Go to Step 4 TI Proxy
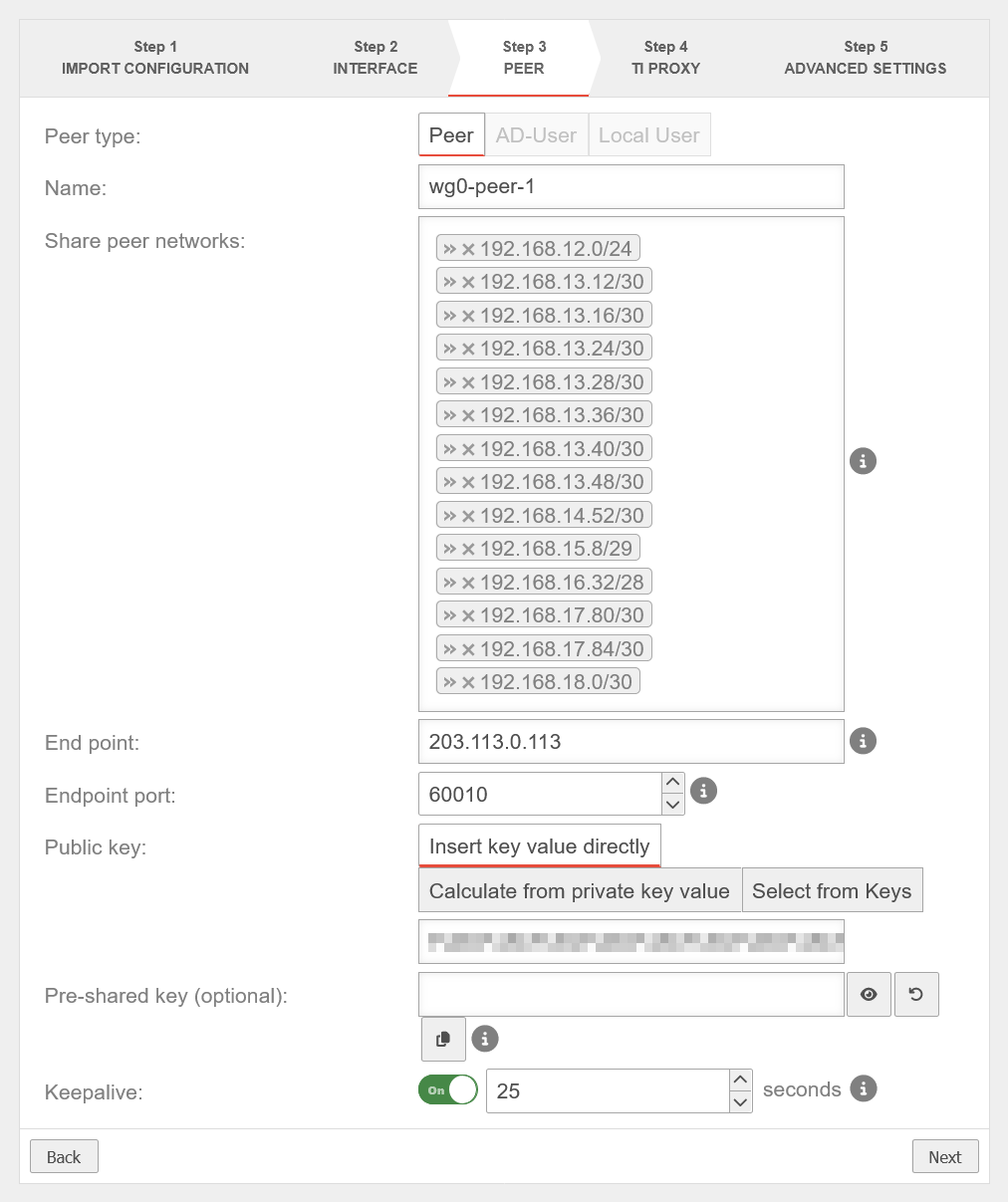This screenshot has height=1202, width=1008. [x=665, y=58]
